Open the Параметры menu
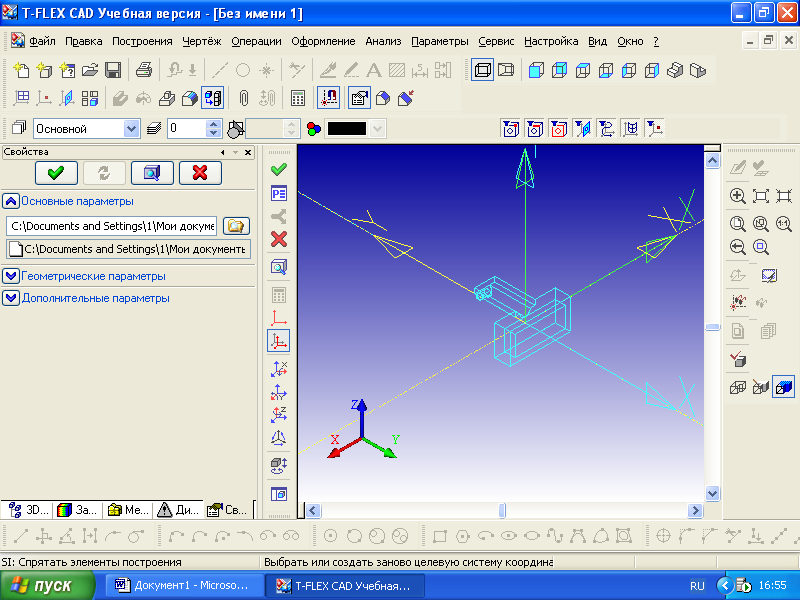The width and height of the screenshot is (800, 600). pyautogui.click(x=440, y=41)
